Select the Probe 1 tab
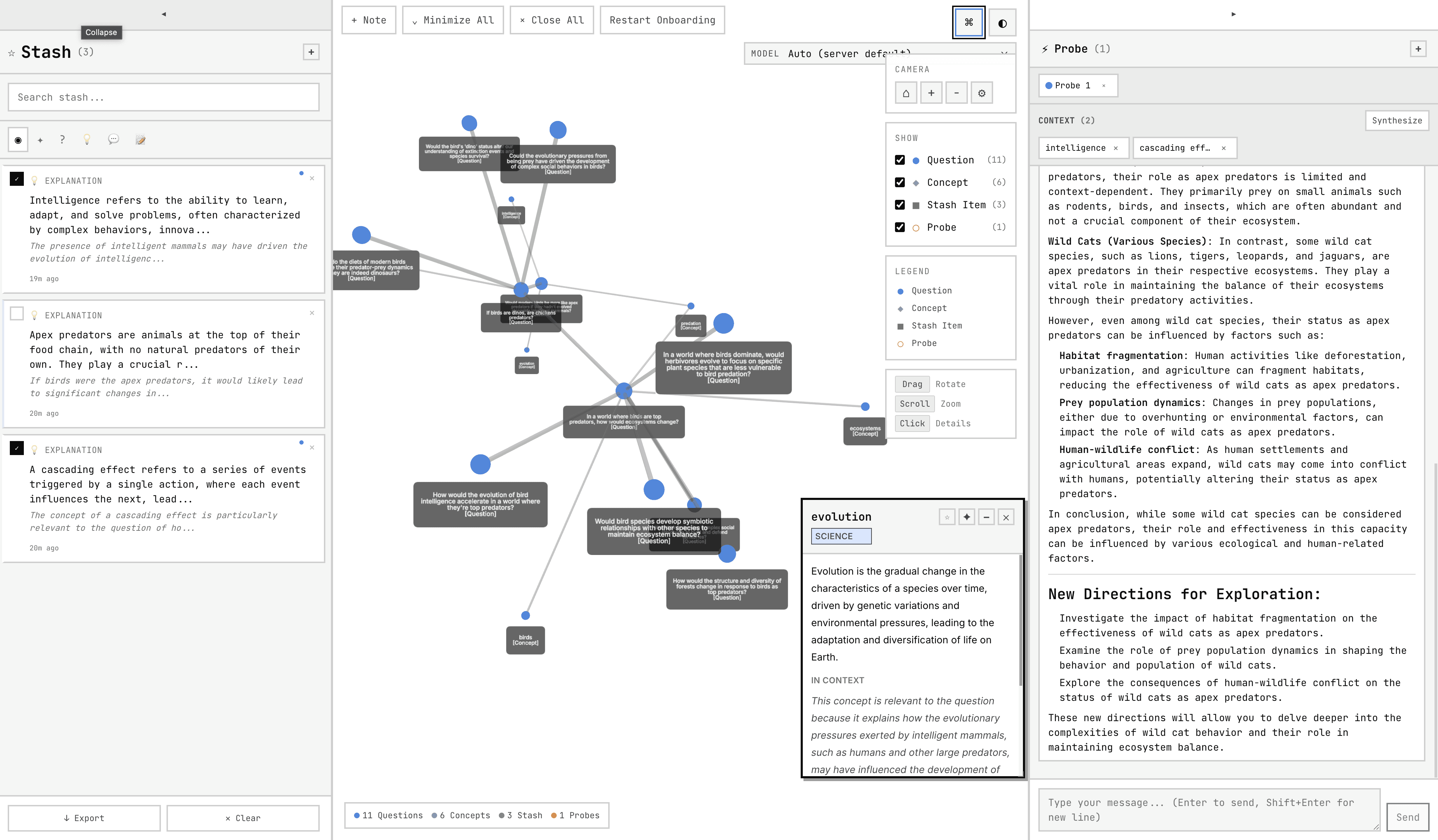This screenshot has height=840, width=1438. coord(1072,86)
